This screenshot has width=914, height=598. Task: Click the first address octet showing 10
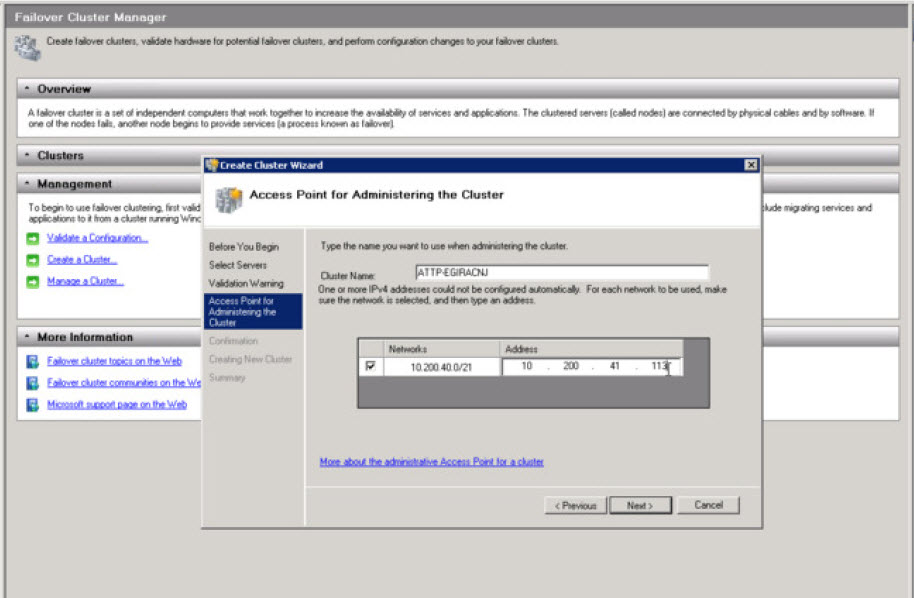click(x=526, y=366)
